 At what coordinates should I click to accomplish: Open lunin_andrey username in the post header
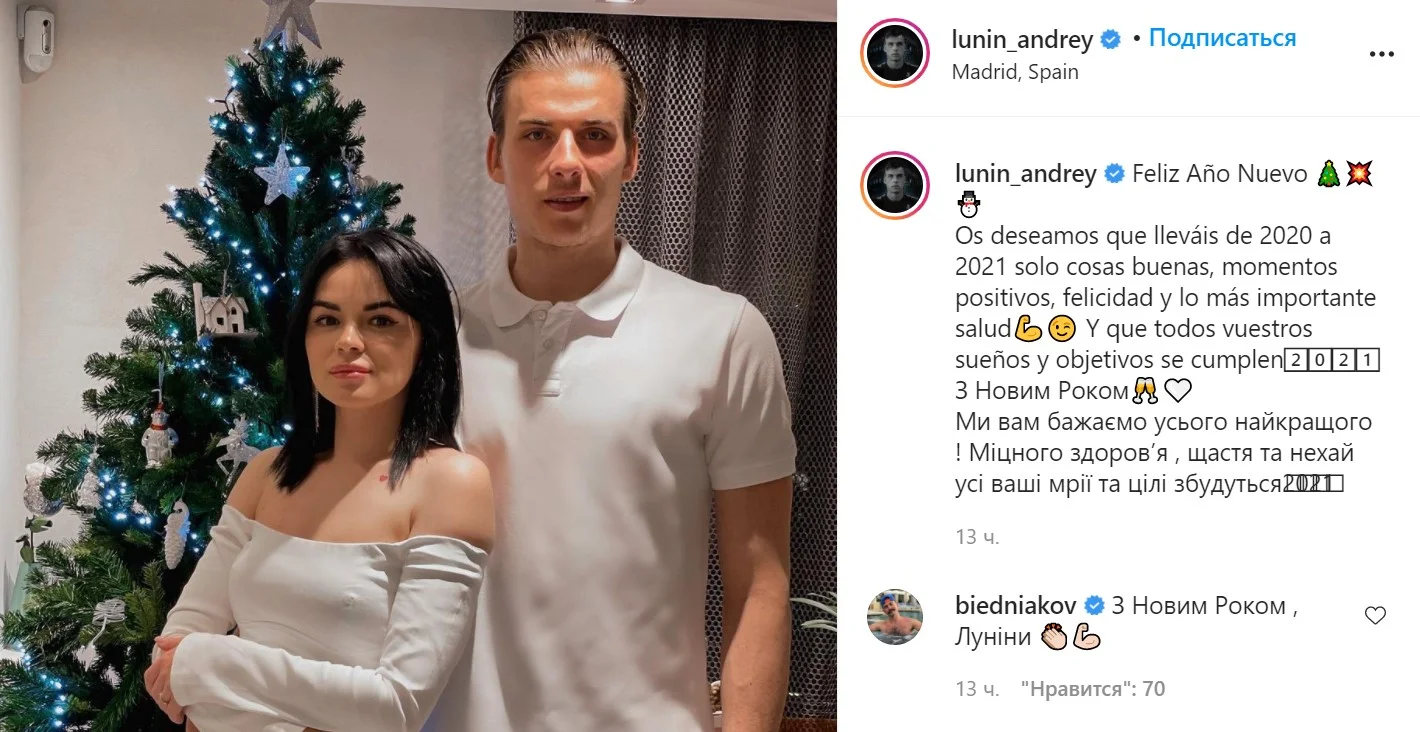1024,39
